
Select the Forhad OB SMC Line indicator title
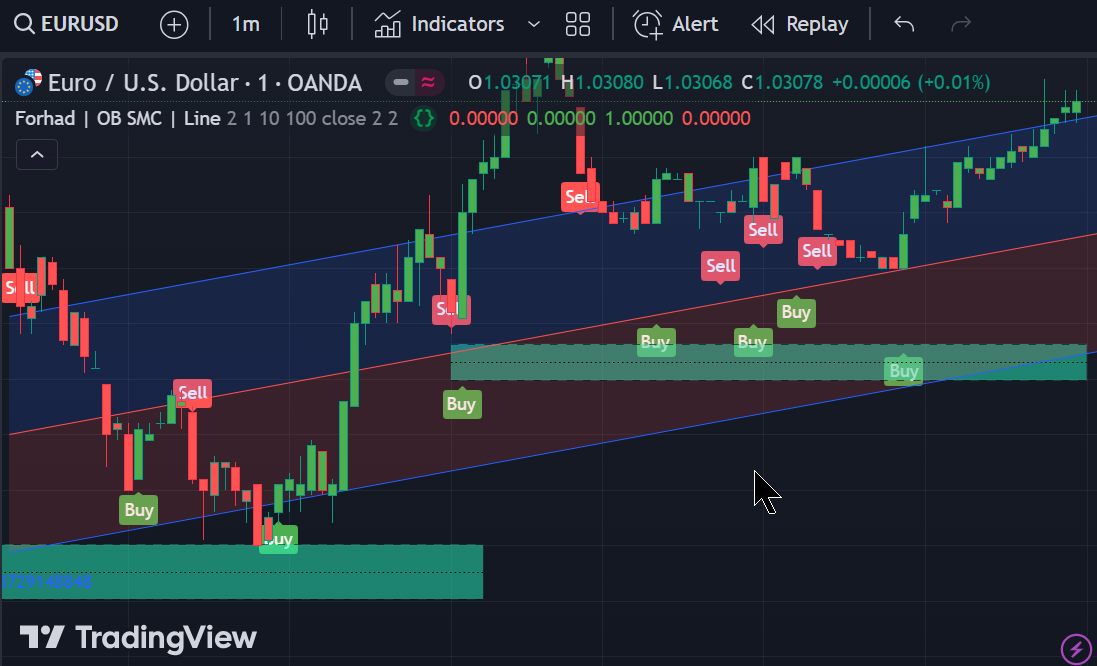click(117, 119)
